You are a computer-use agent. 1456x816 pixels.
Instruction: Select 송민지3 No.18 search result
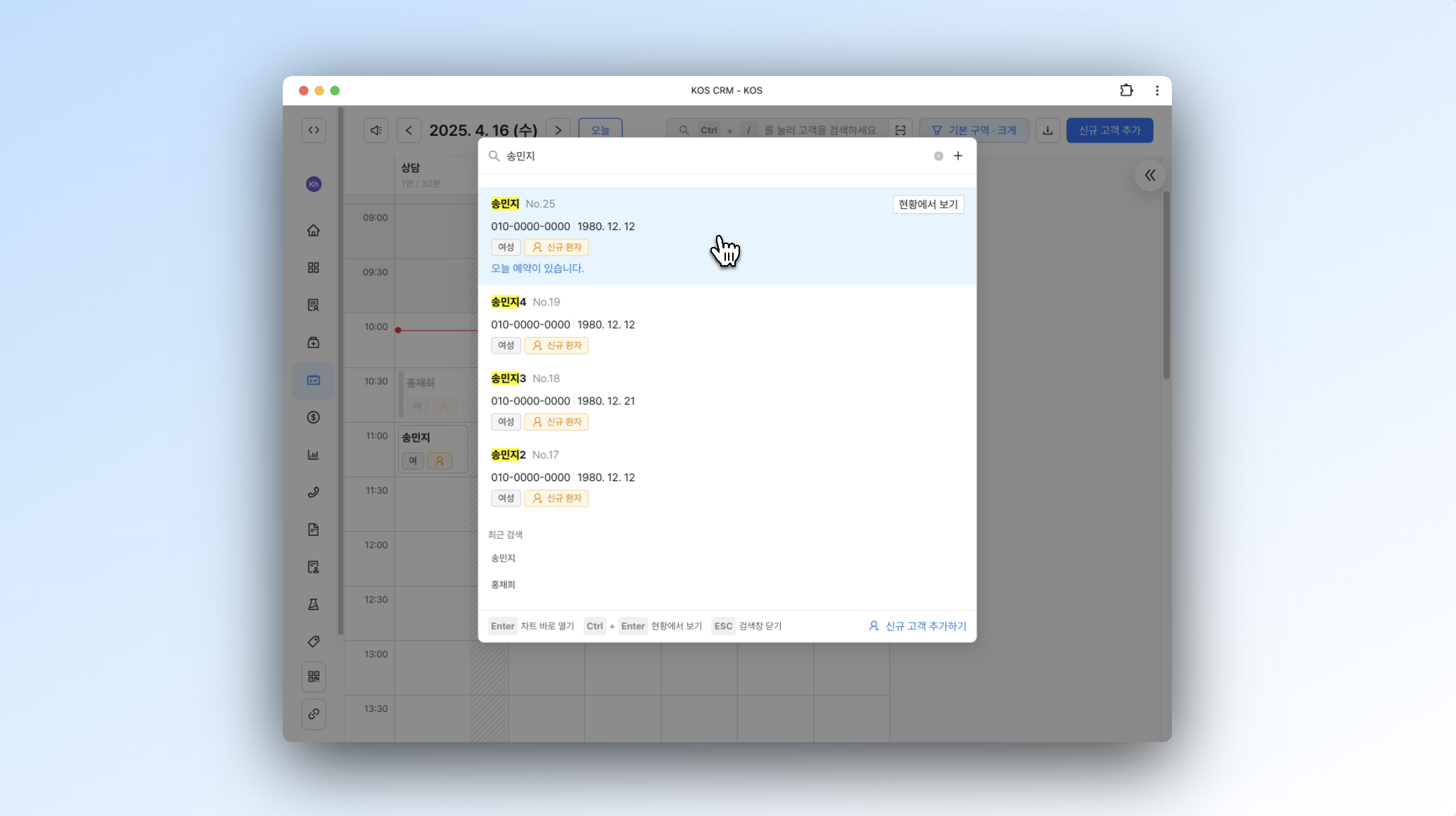coord(727,401)
